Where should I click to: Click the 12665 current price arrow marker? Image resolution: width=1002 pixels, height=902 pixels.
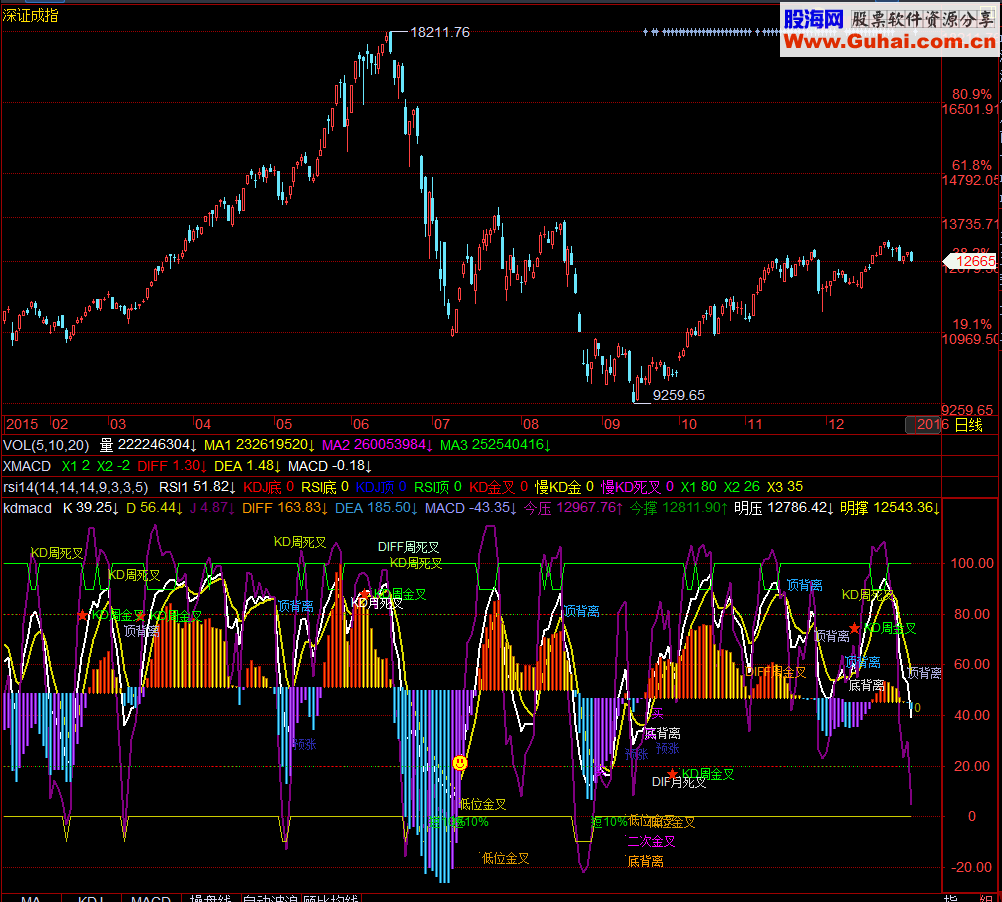tap(969, 261)
